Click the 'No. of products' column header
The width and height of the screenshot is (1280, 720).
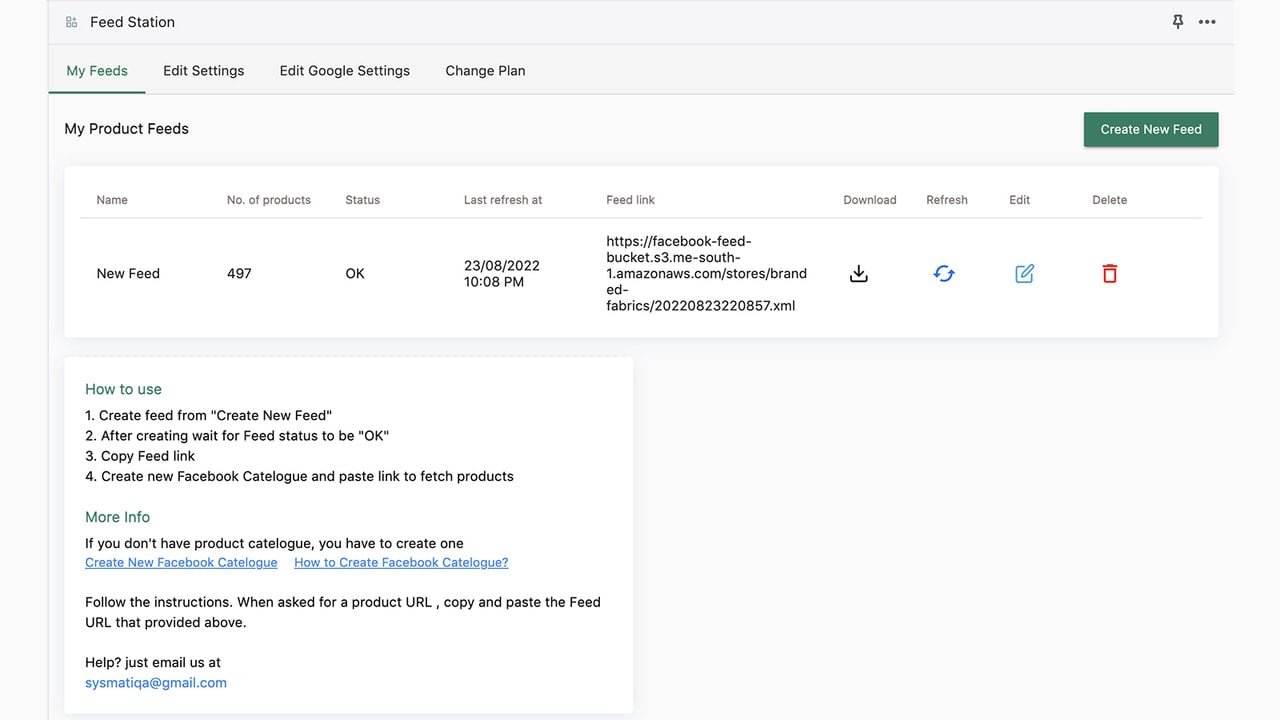(269, 200)
